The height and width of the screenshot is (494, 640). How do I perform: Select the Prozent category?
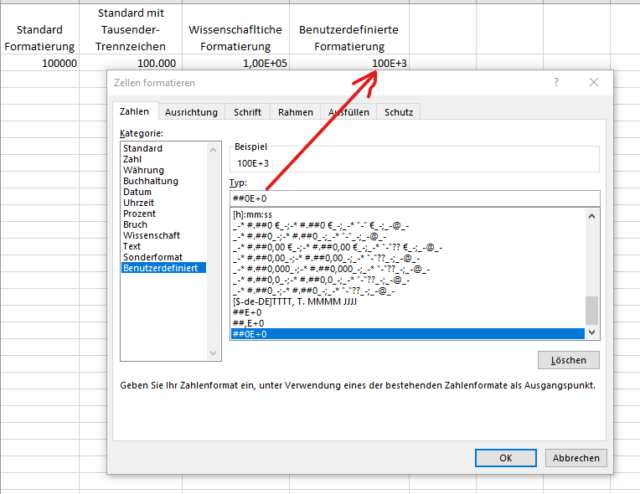tap(163, 214)
